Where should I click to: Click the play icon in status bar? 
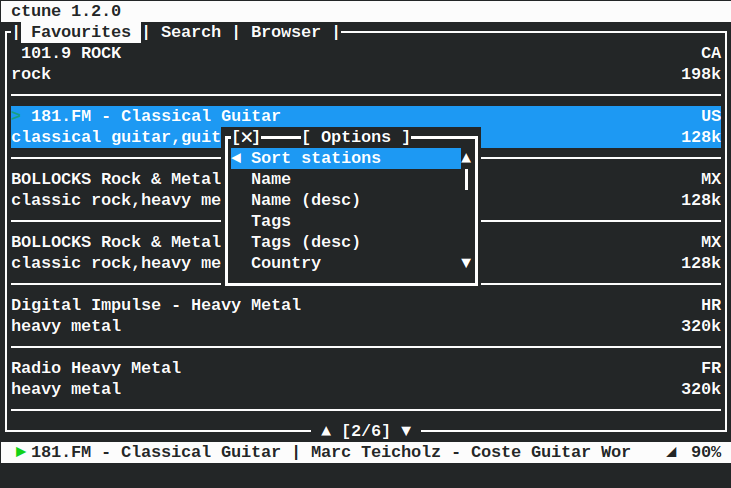click(x=20, y=452)
